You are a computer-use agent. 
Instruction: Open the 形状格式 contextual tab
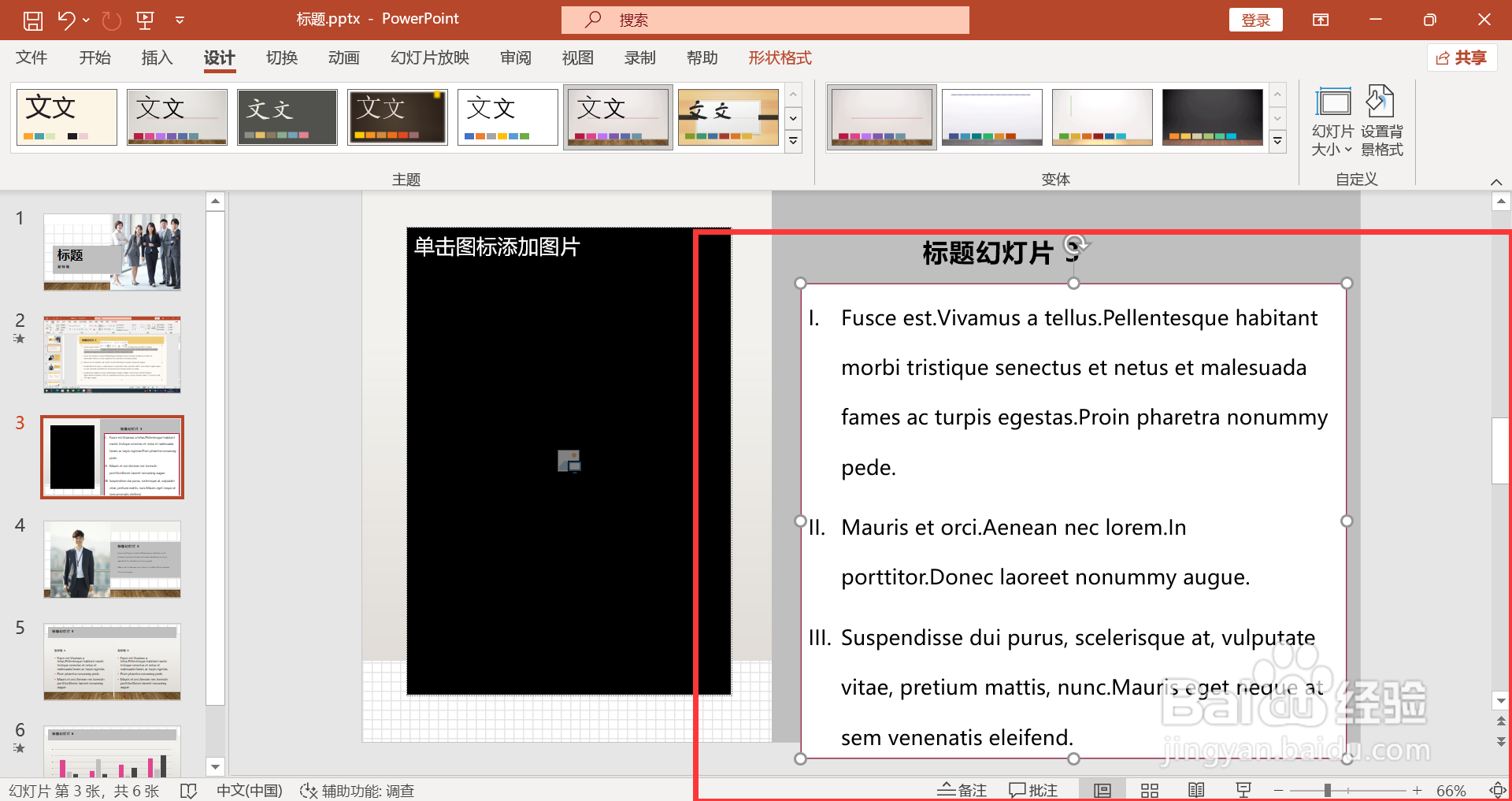[780, 57]
